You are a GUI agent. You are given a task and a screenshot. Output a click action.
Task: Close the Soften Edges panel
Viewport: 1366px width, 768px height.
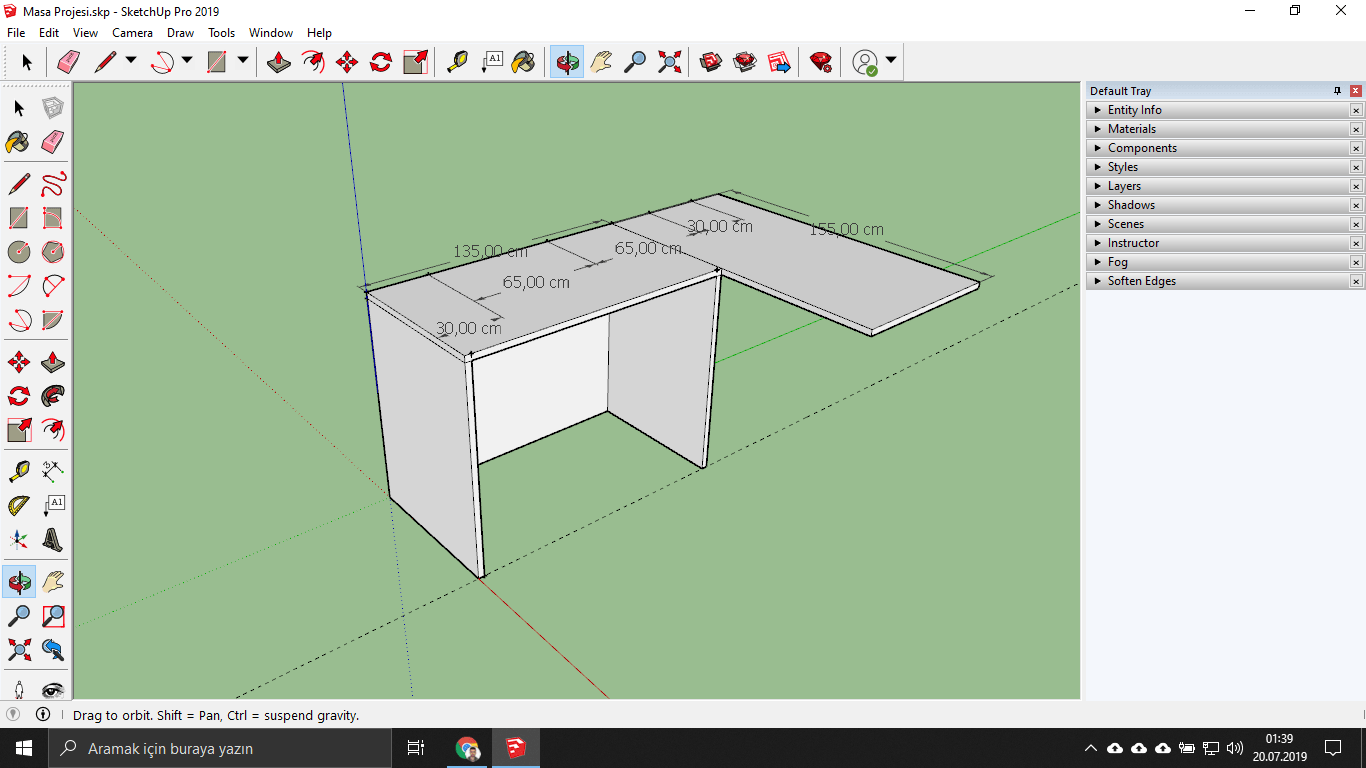[1356, 282]
